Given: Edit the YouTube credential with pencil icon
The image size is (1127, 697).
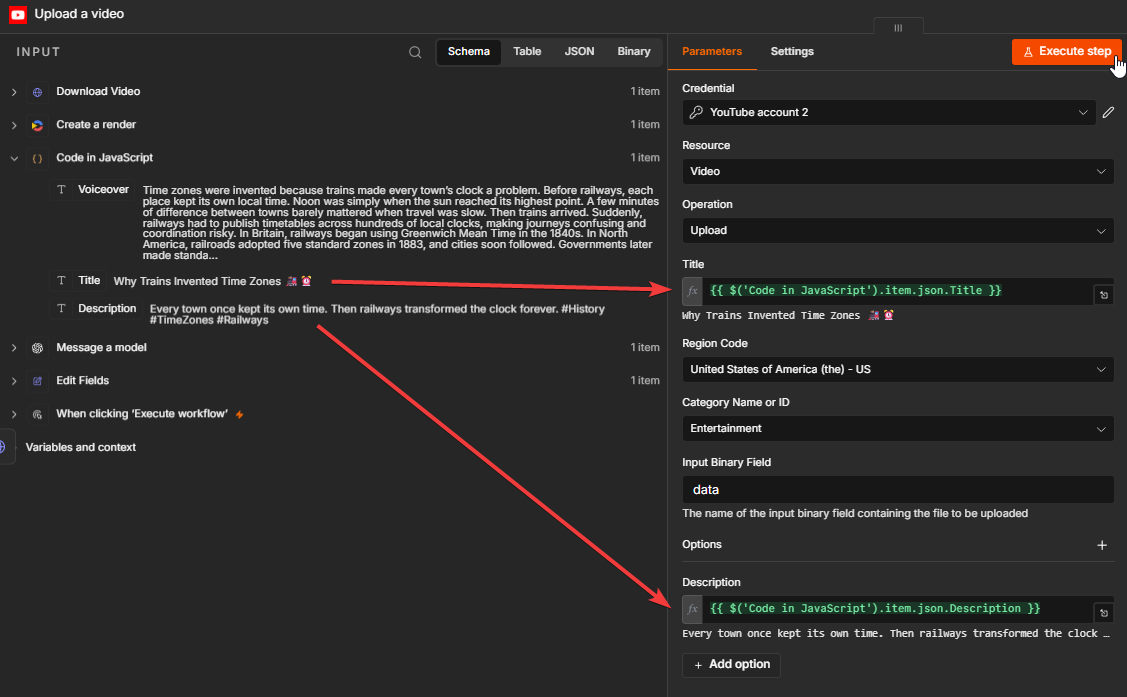Looking at the screenshot, I should [1108, 112].
